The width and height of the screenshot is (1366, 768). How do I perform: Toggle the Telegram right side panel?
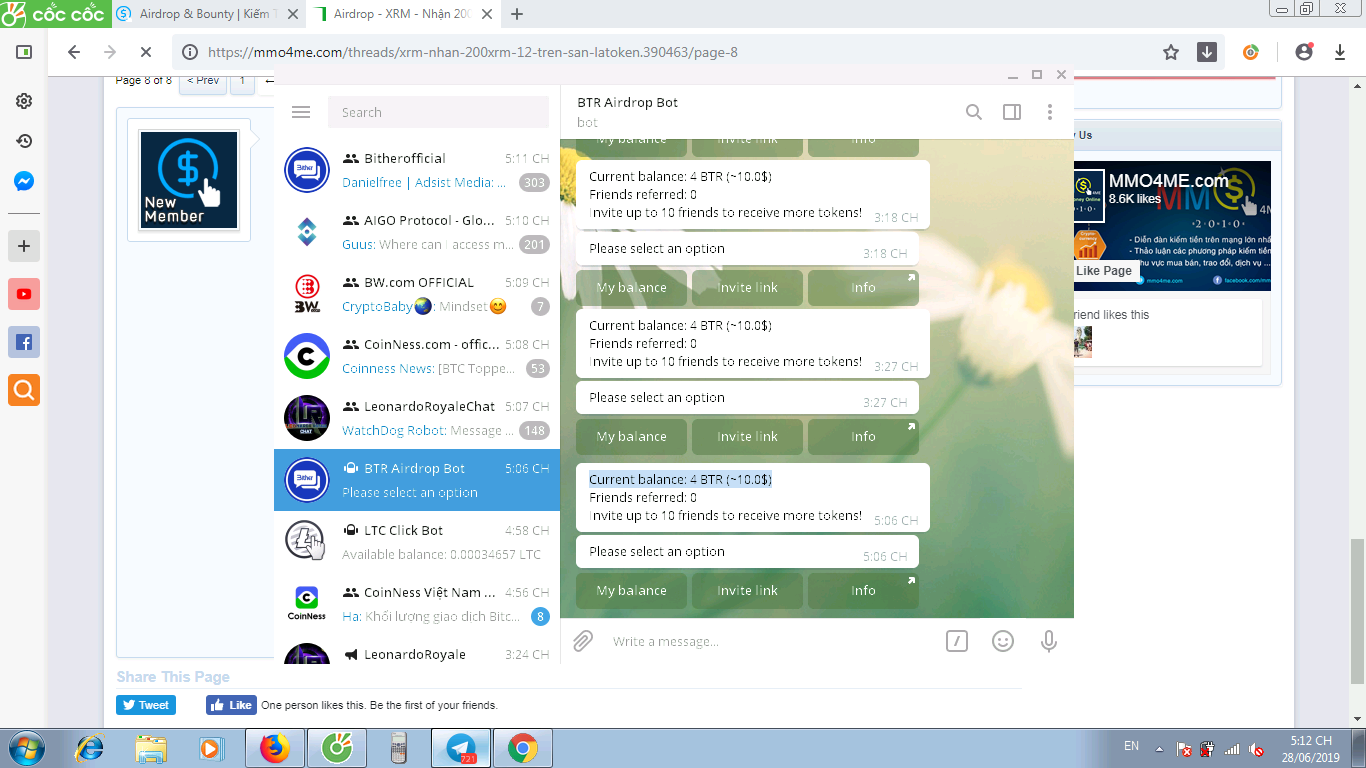click(x=1012, y=112)
